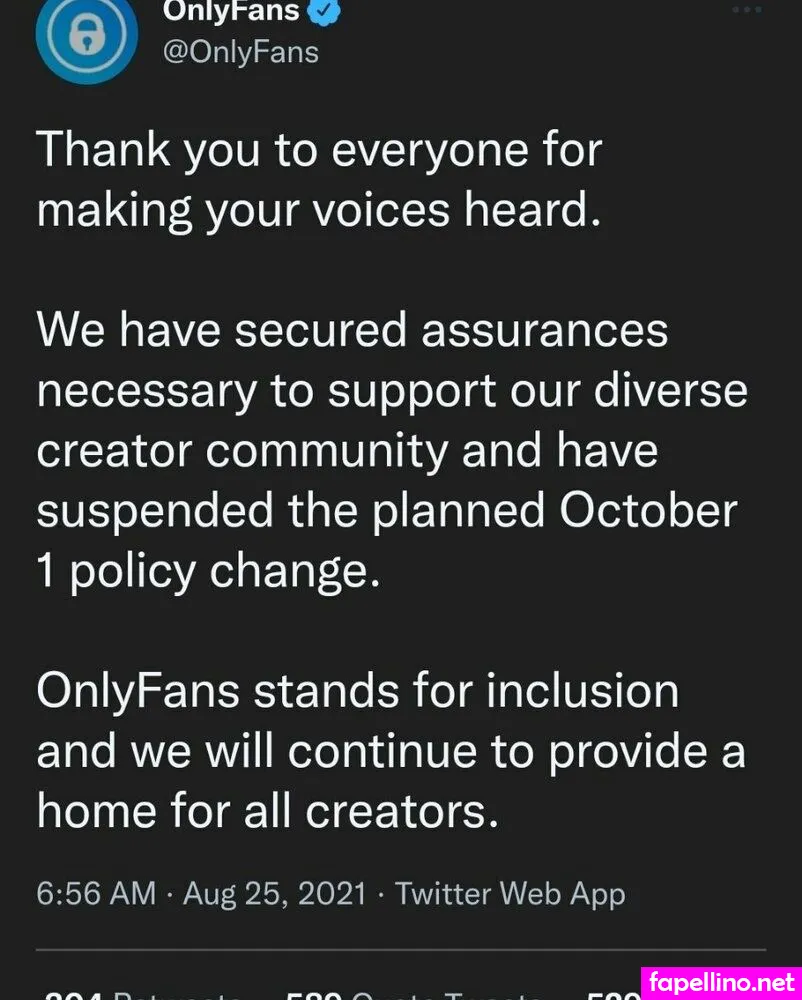
Task: Open the @OnlyFans handle link
Action: pyautogui.click(x=240, y=51)
